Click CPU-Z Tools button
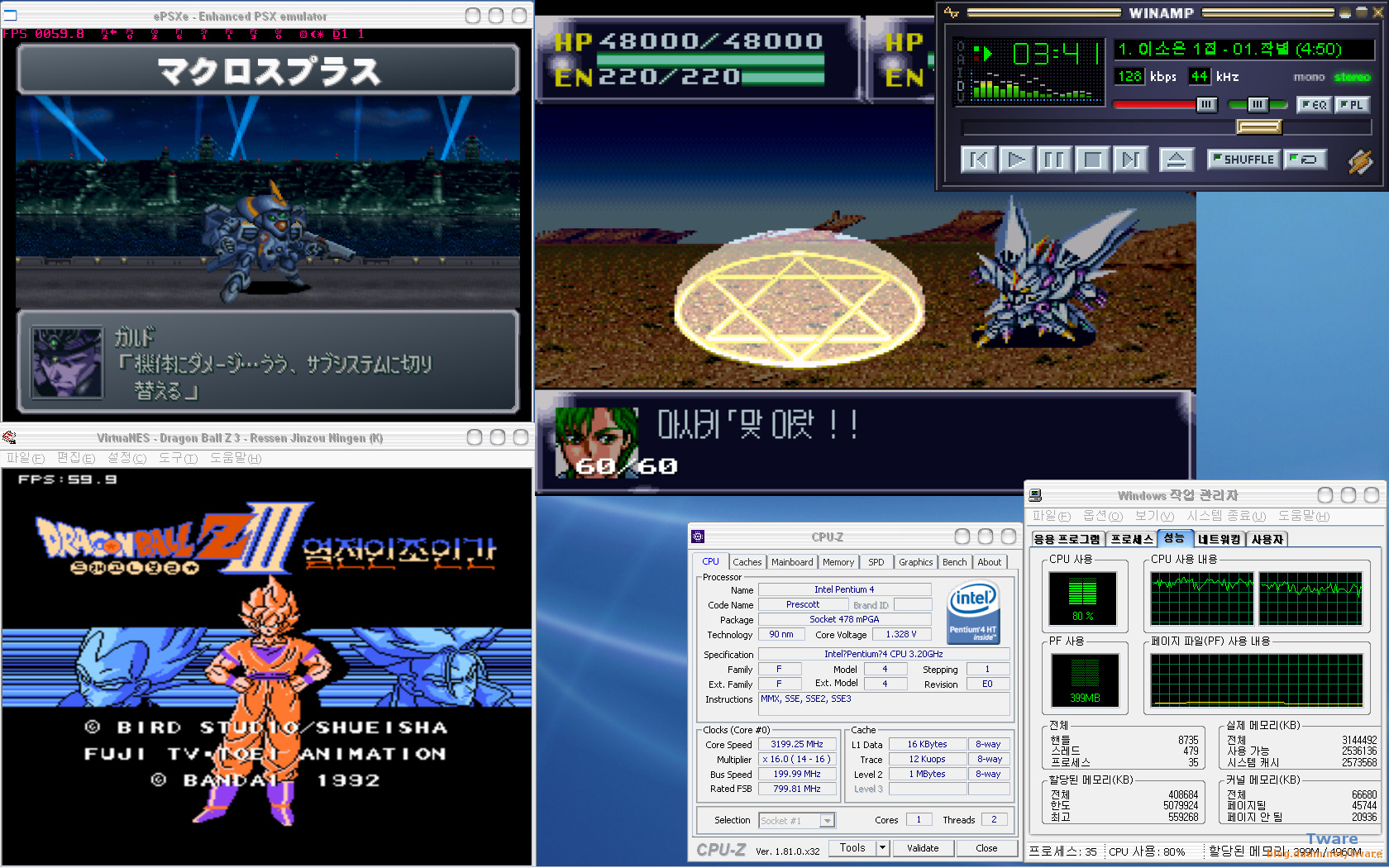The image size is (1389, 868). [852, 848]
